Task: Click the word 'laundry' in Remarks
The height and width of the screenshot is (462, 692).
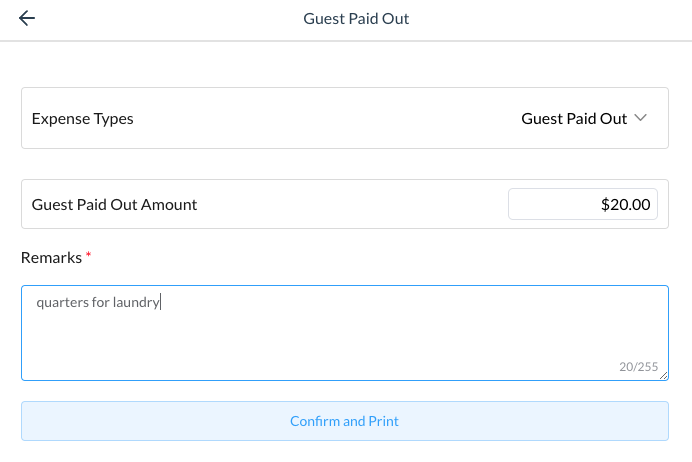Action: 137,301
